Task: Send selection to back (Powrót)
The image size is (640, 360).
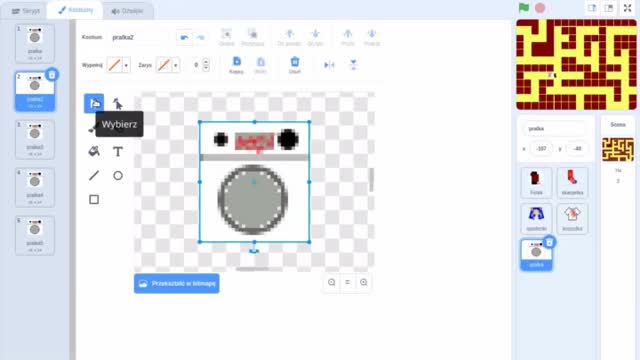Action: click(372, 37)
